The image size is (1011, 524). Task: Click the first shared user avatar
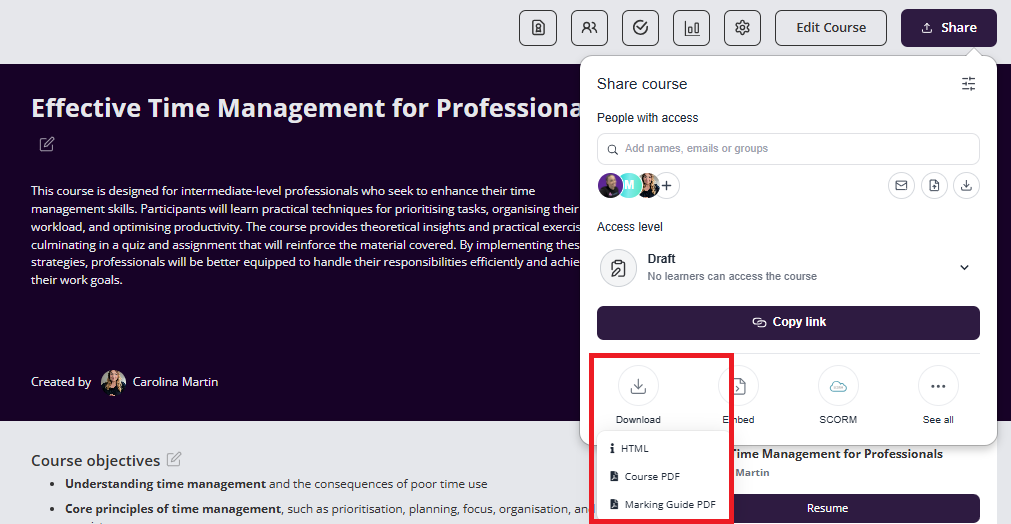609,186
